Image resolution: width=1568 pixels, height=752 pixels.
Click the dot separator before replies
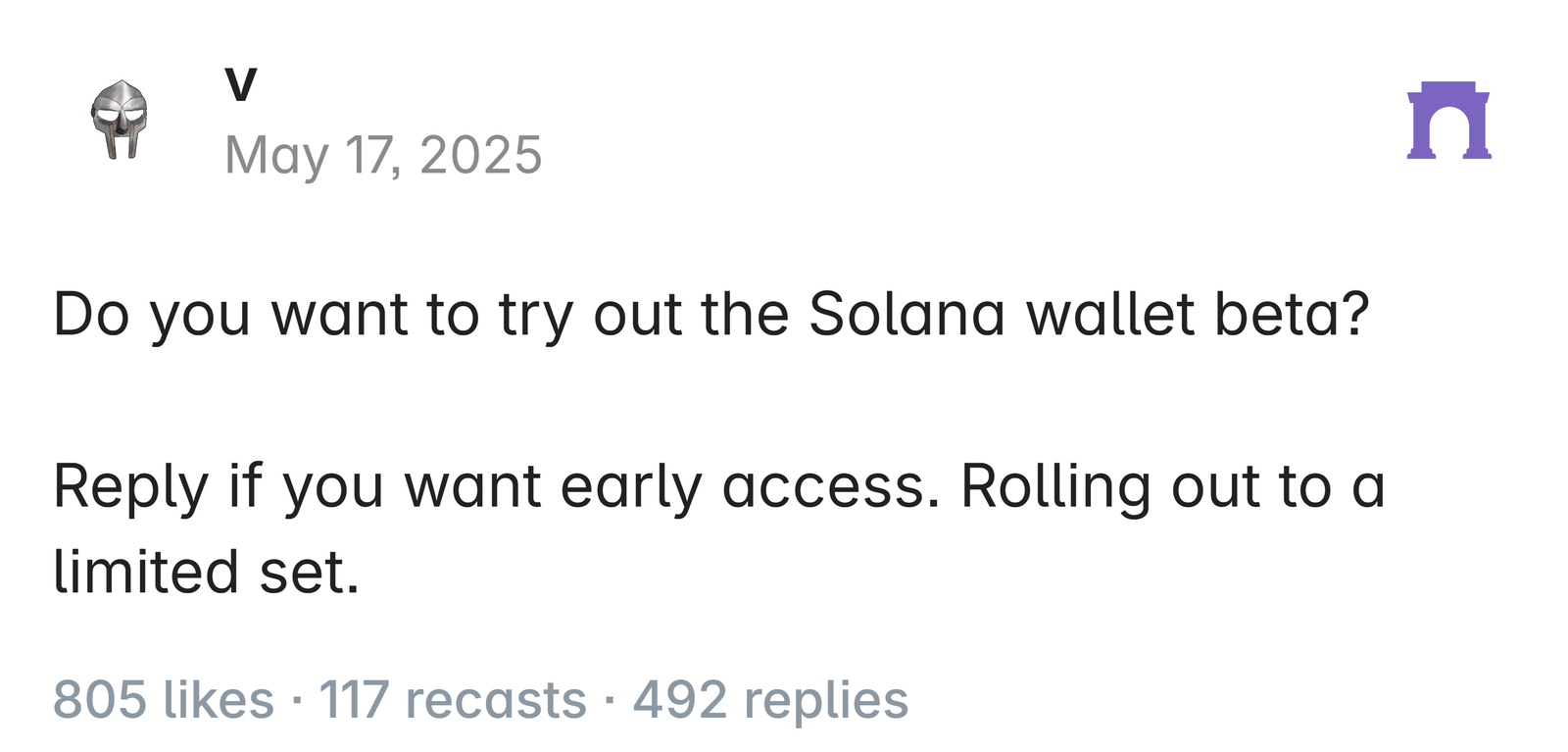click(x=610, y=701)
